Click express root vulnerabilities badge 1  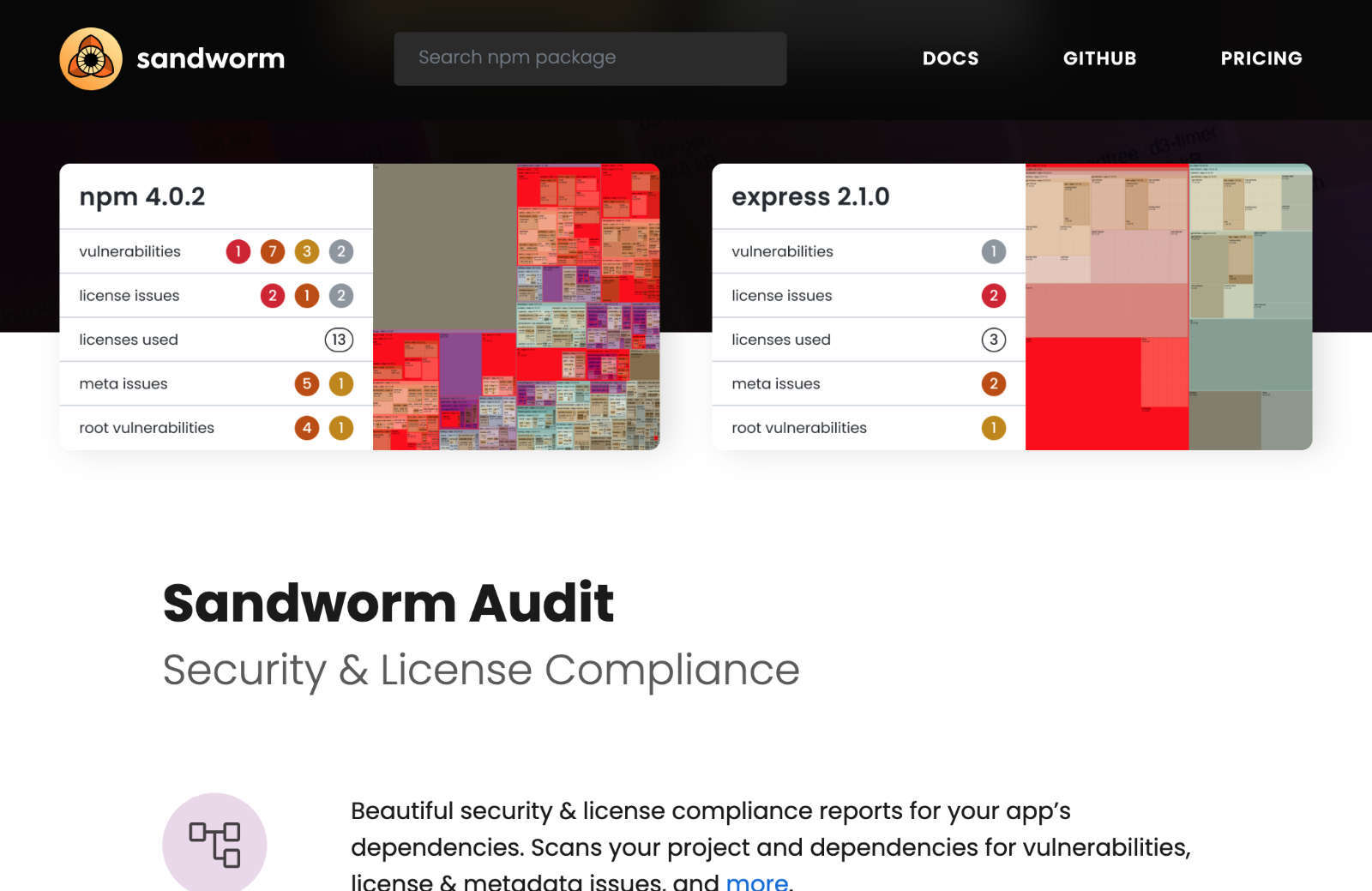(x=994, y=428)
